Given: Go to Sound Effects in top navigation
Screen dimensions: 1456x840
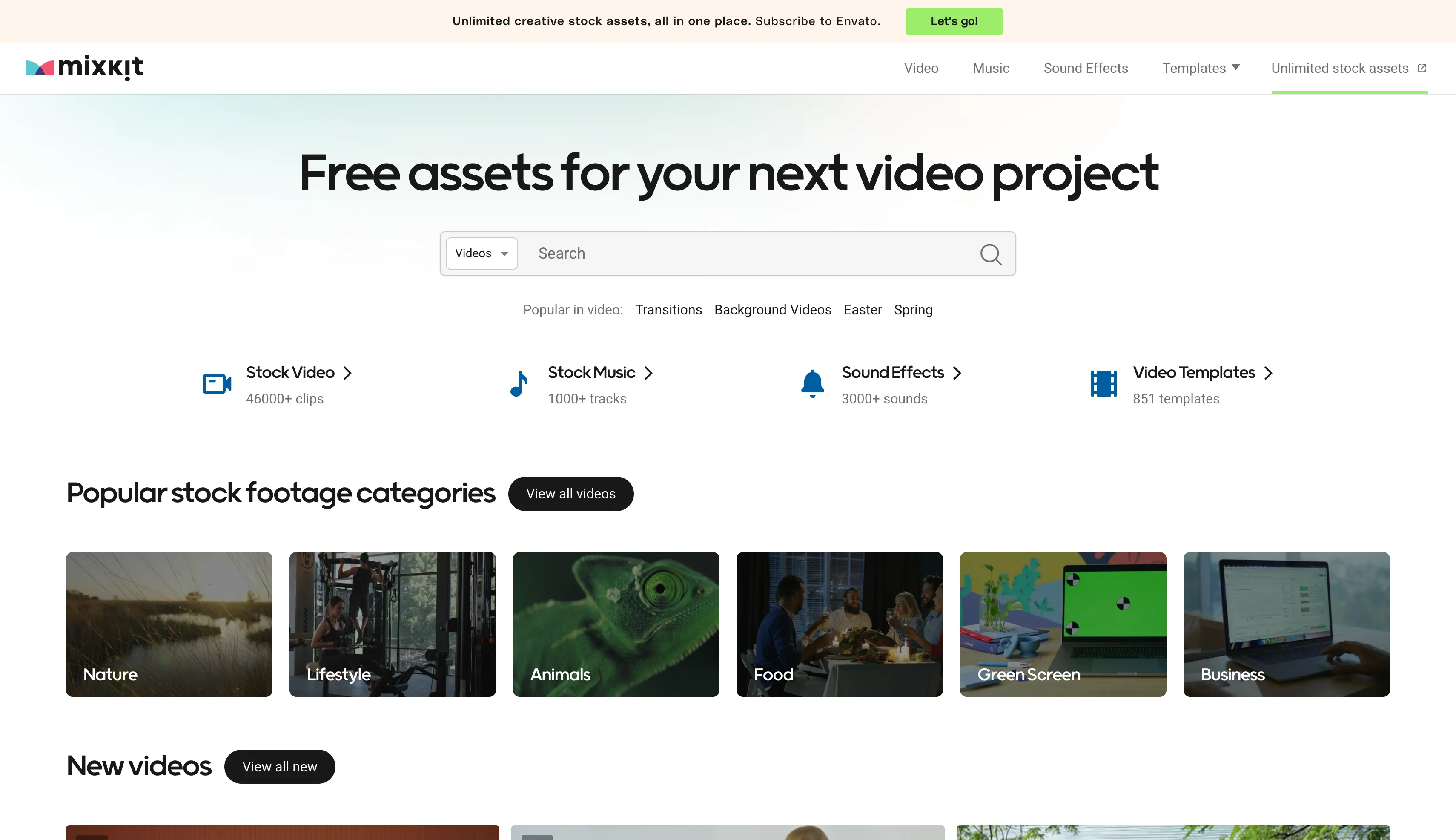Looking at the screenshot, I should 1085,68.
